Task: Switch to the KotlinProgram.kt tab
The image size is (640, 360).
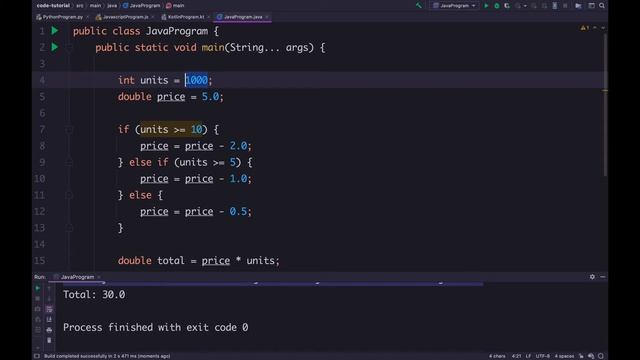Action: pos(183,17)
